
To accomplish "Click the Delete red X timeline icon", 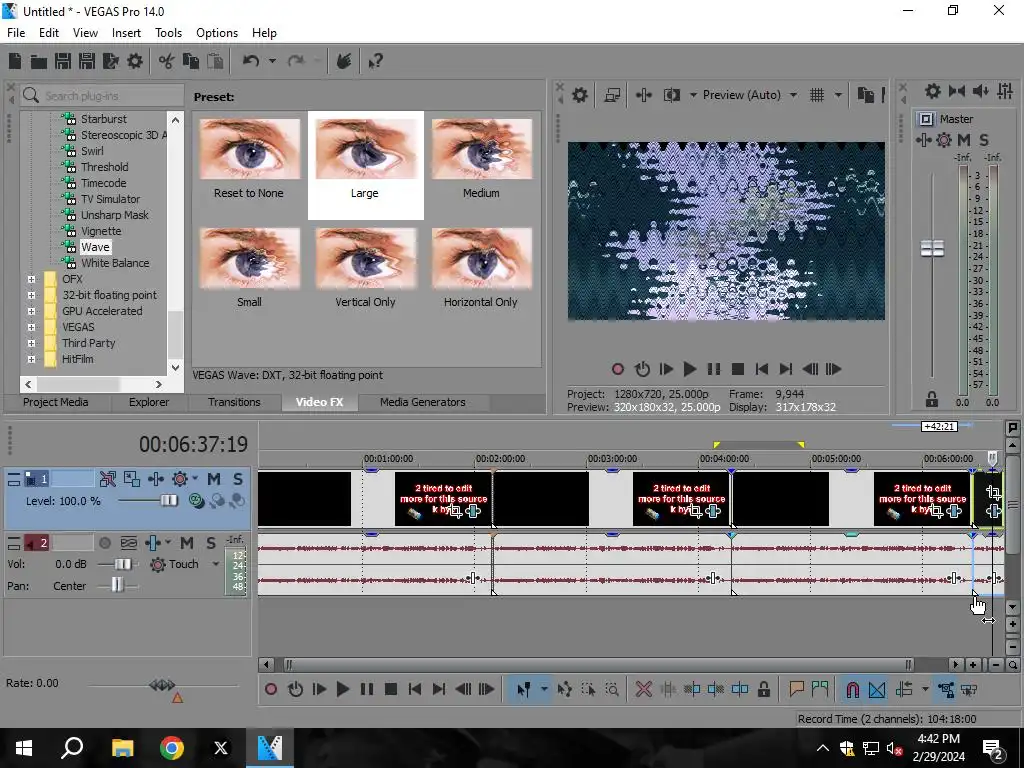I will pyautogui.click(x=643, y=690).
